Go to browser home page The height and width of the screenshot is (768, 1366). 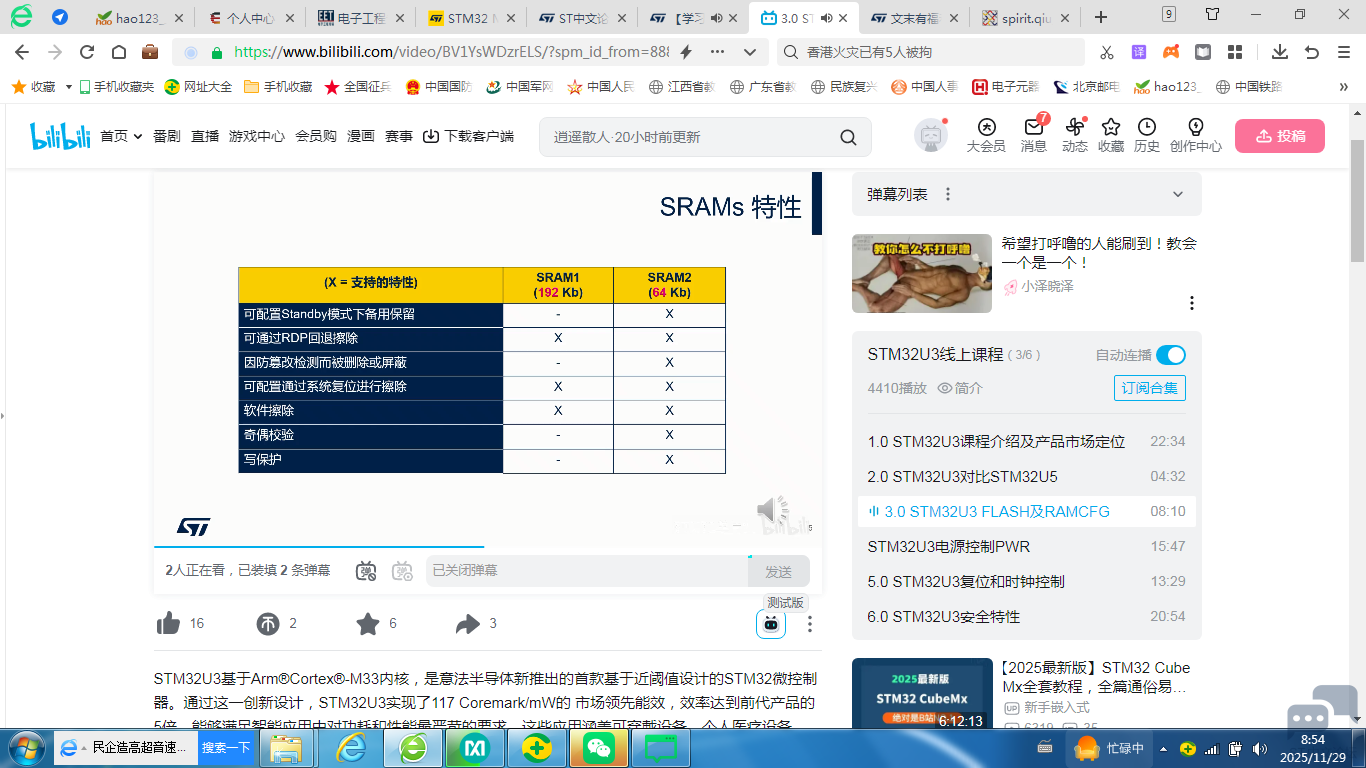(x=119, y=52)
